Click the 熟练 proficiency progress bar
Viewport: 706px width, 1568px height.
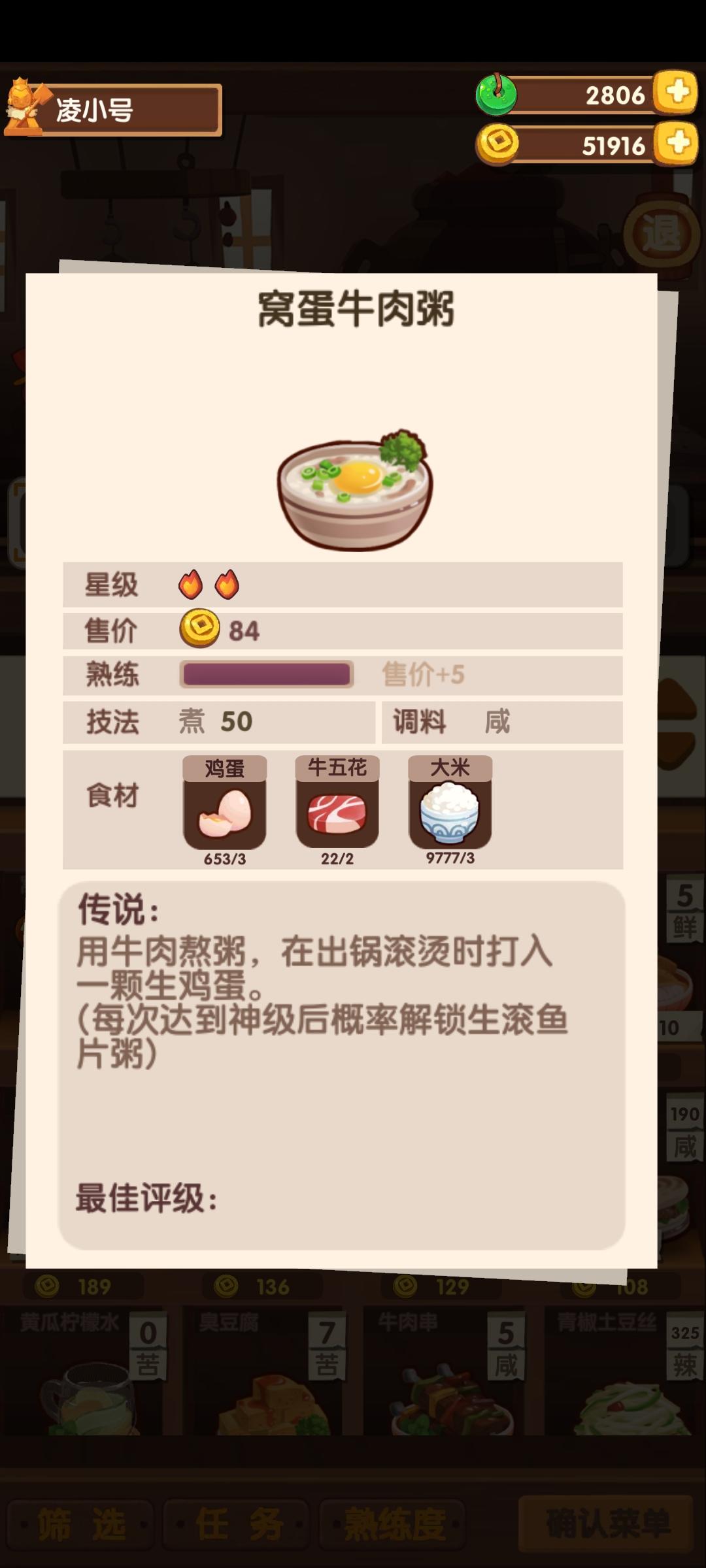[267, 674]
